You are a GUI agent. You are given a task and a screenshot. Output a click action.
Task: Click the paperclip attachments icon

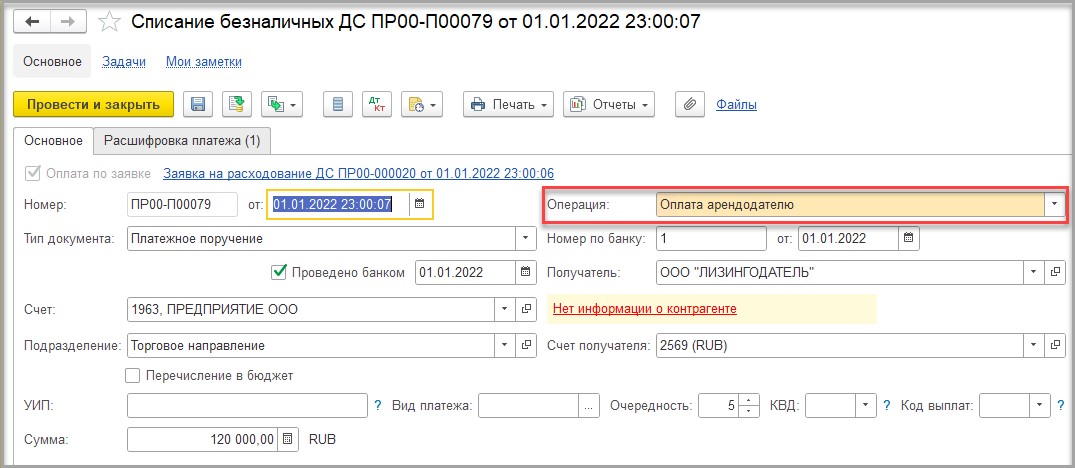(690, 105)
